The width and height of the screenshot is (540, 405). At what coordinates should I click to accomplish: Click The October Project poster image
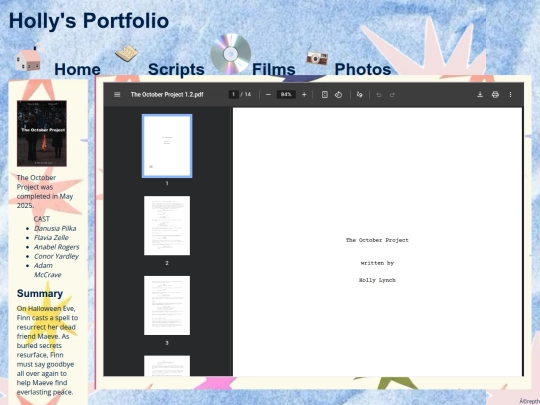click(x=42, y=134)
